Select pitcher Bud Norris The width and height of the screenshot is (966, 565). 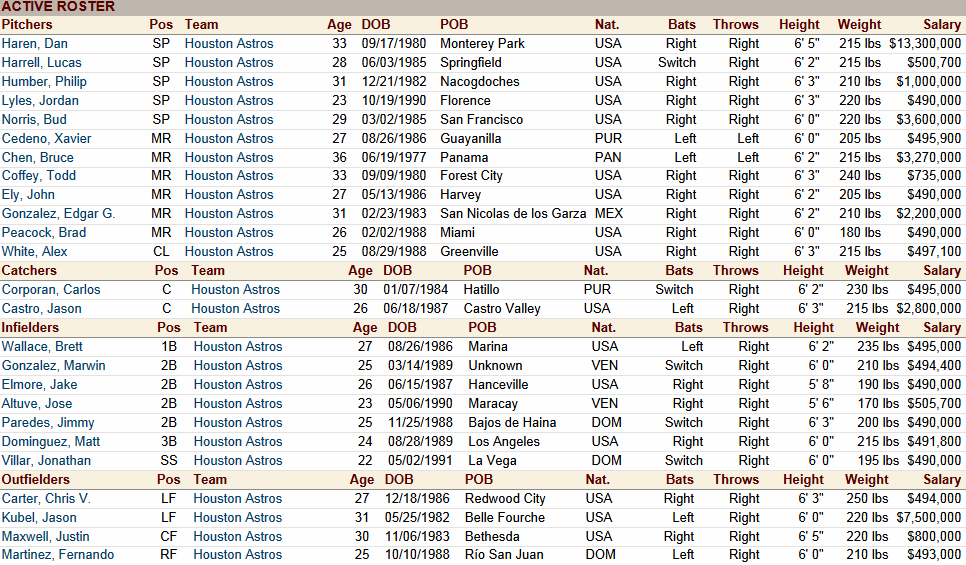pyautogui.click(x=36, y=119)
